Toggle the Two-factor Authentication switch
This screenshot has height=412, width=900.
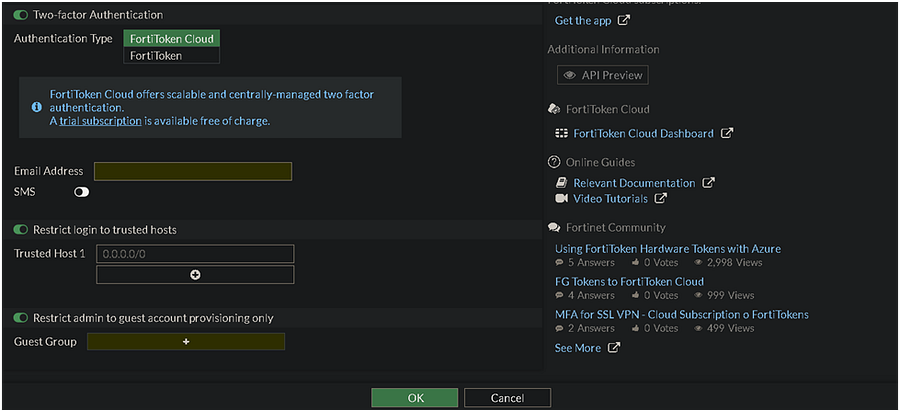tap(21, 15)
